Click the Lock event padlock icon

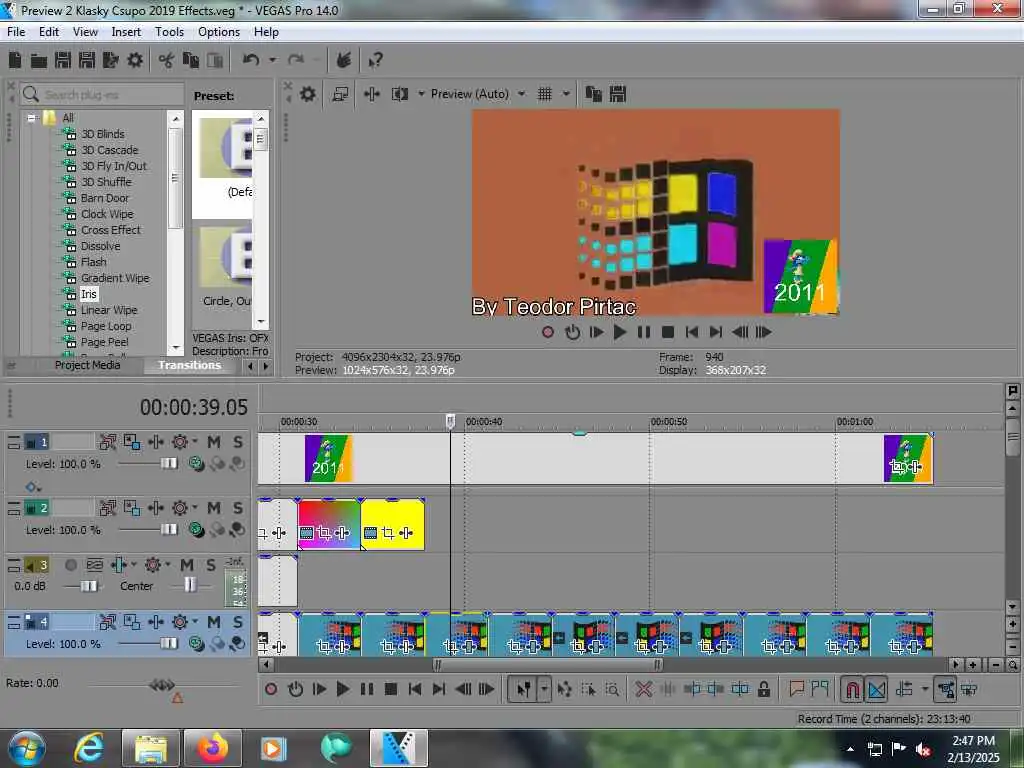(763, 689)
